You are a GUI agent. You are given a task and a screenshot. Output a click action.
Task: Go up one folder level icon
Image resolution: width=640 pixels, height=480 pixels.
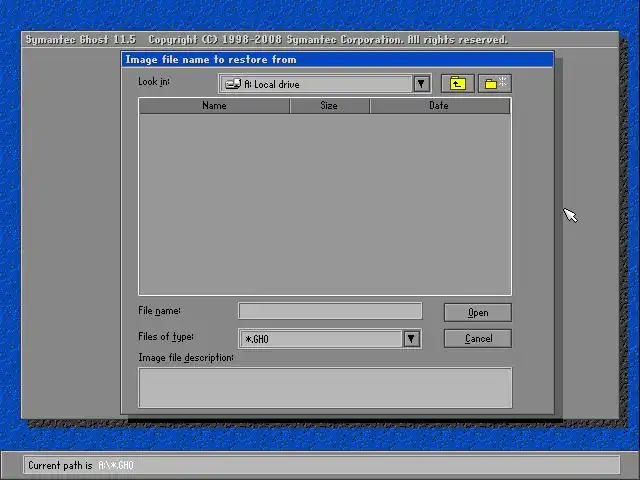point(458,84)
